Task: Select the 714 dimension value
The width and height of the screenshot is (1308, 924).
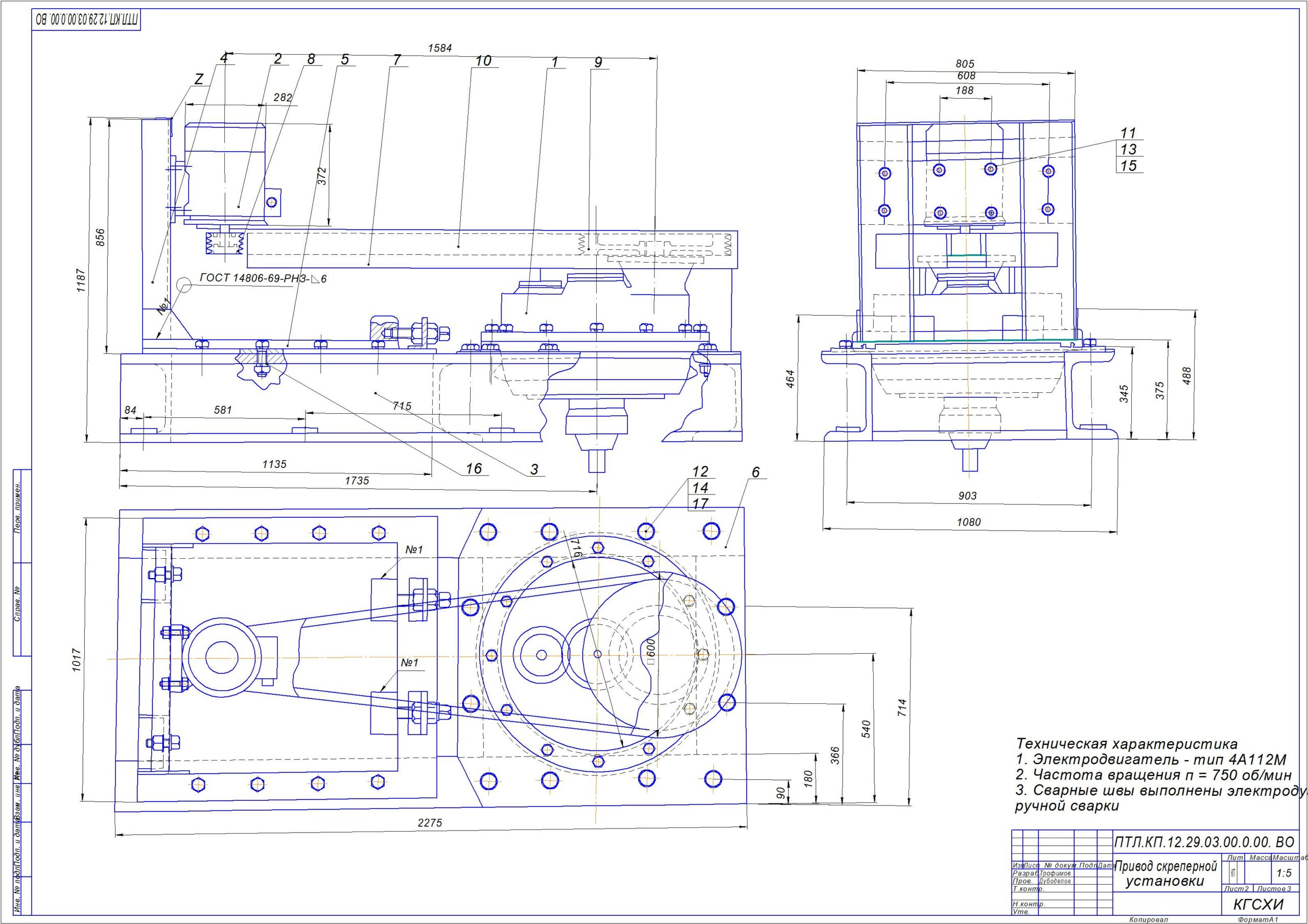Action: pyautogui.click(x=902, y=708)
